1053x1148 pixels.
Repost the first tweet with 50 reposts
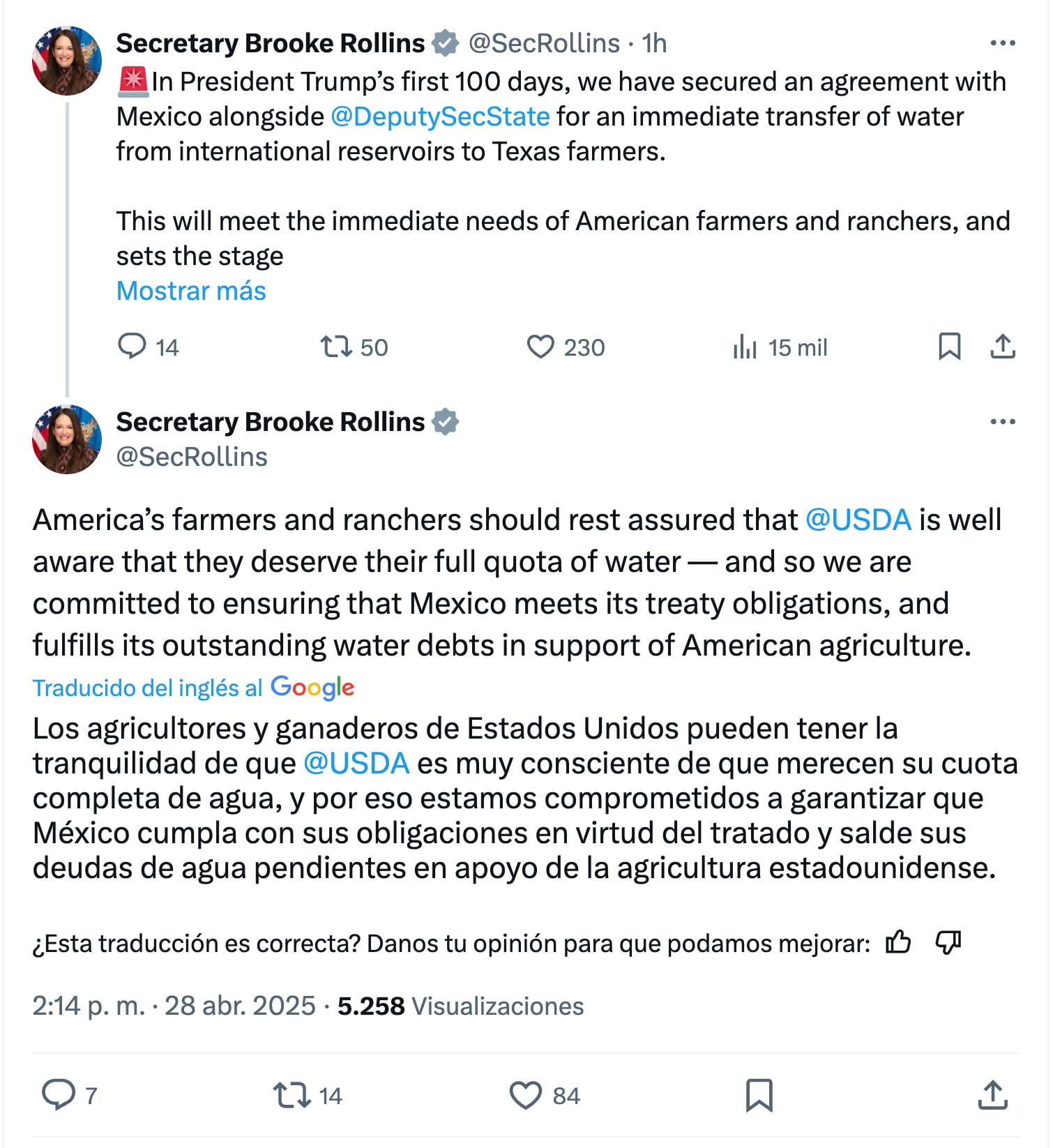[336, 347]
